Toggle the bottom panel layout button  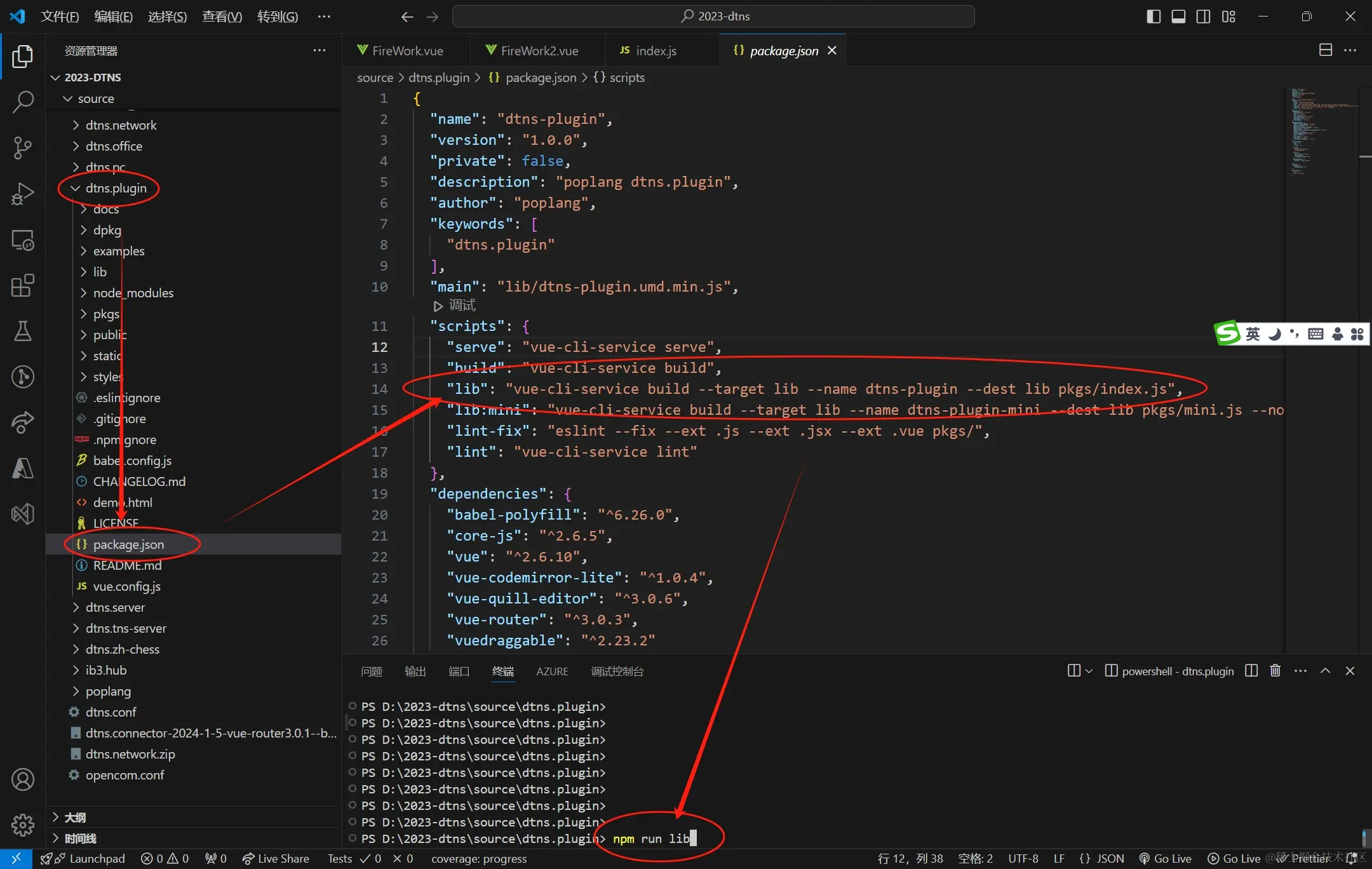tap(1178, 17)
